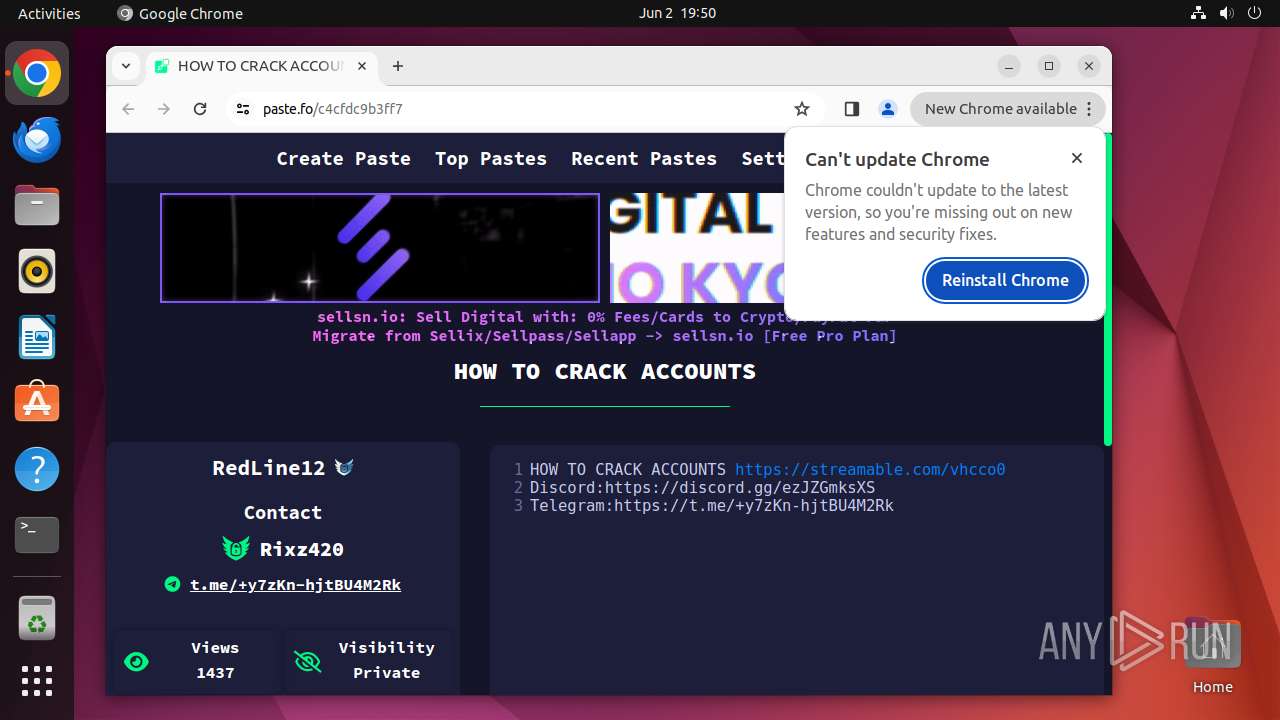Viewport: 1280px width, 720px height.
Task: Click the Reinstall Chrome button
Action: tap(1006, 280)
